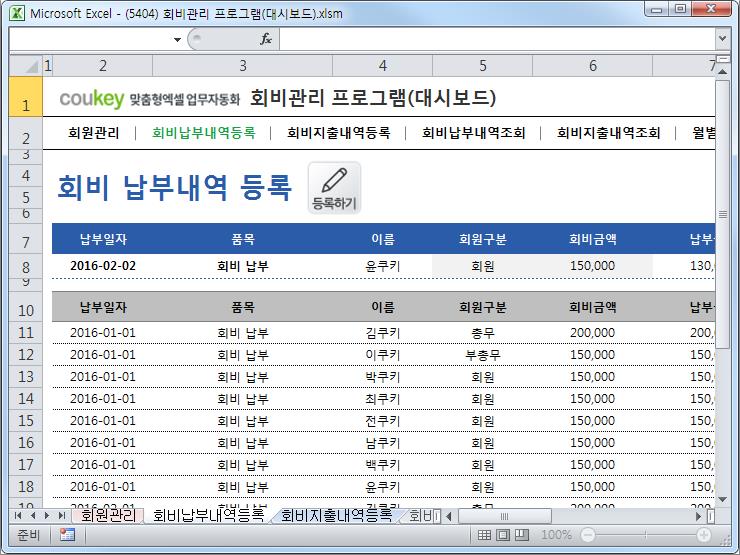Click the vertical scrollbar thumb
The width and height of the screenshot is (740, 555).
(x=722, y=214)
